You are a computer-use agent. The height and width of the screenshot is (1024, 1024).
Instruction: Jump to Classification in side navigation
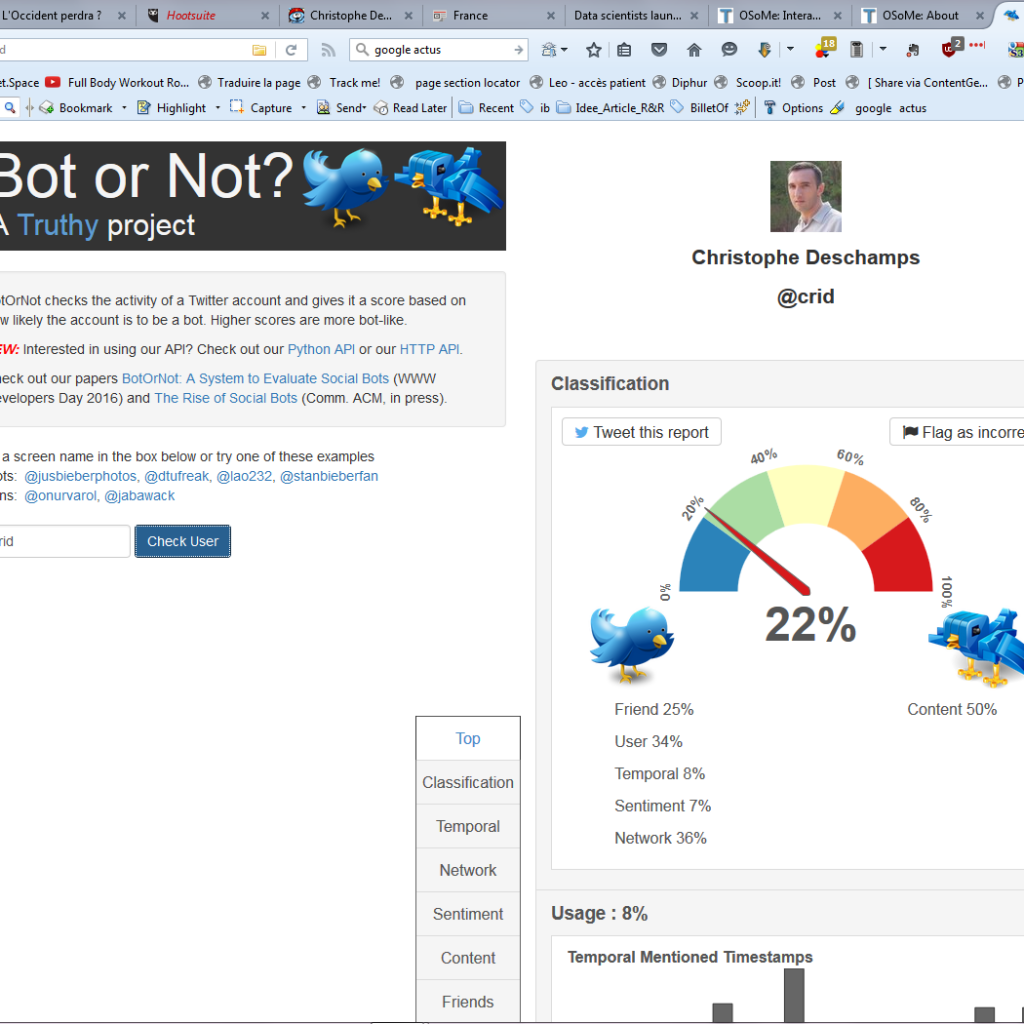[x=468, y=782]
